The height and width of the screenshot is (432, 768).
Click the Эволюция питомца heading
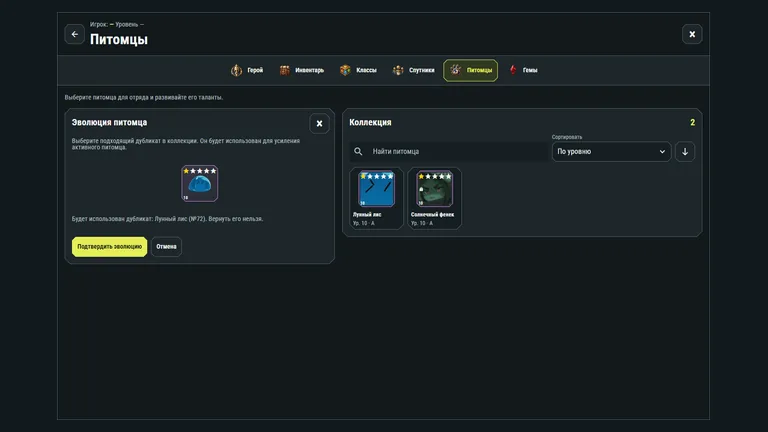pyautogui.click(x=109, y=122)
